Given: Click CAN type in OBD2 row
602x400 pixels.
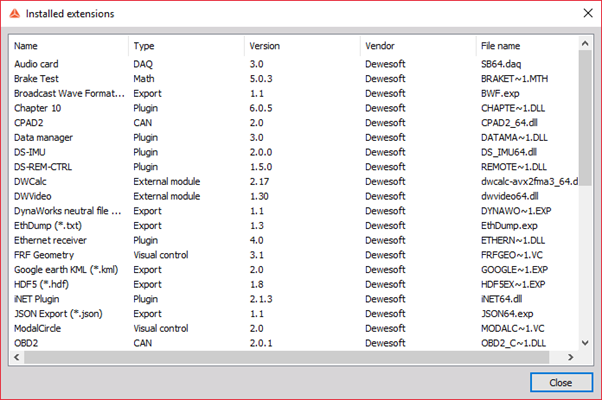Looking at the screenshot, I should pos(142,343).
